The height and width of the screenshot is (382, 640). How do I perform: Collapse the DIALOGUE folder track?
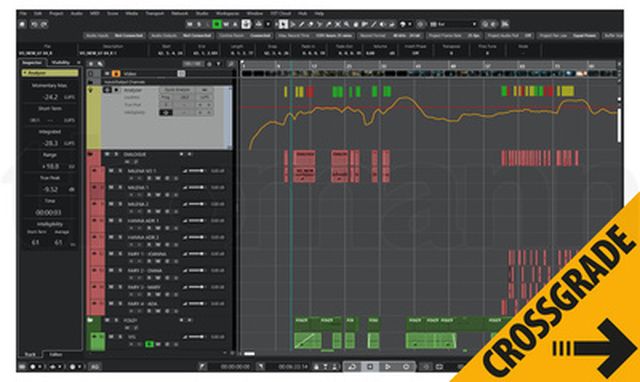click(x=91, y=154)
